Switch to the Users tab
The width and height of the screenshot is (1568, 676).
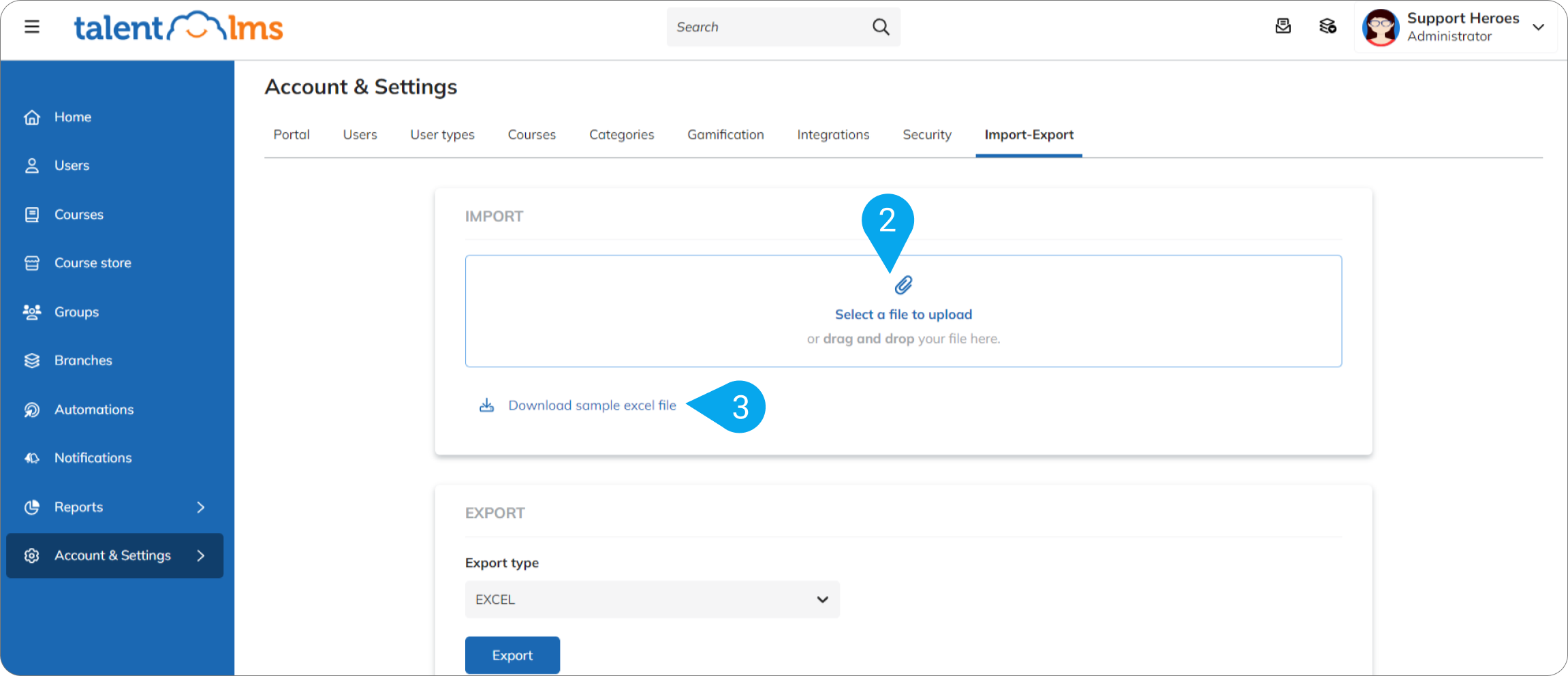tap(360, 135)
